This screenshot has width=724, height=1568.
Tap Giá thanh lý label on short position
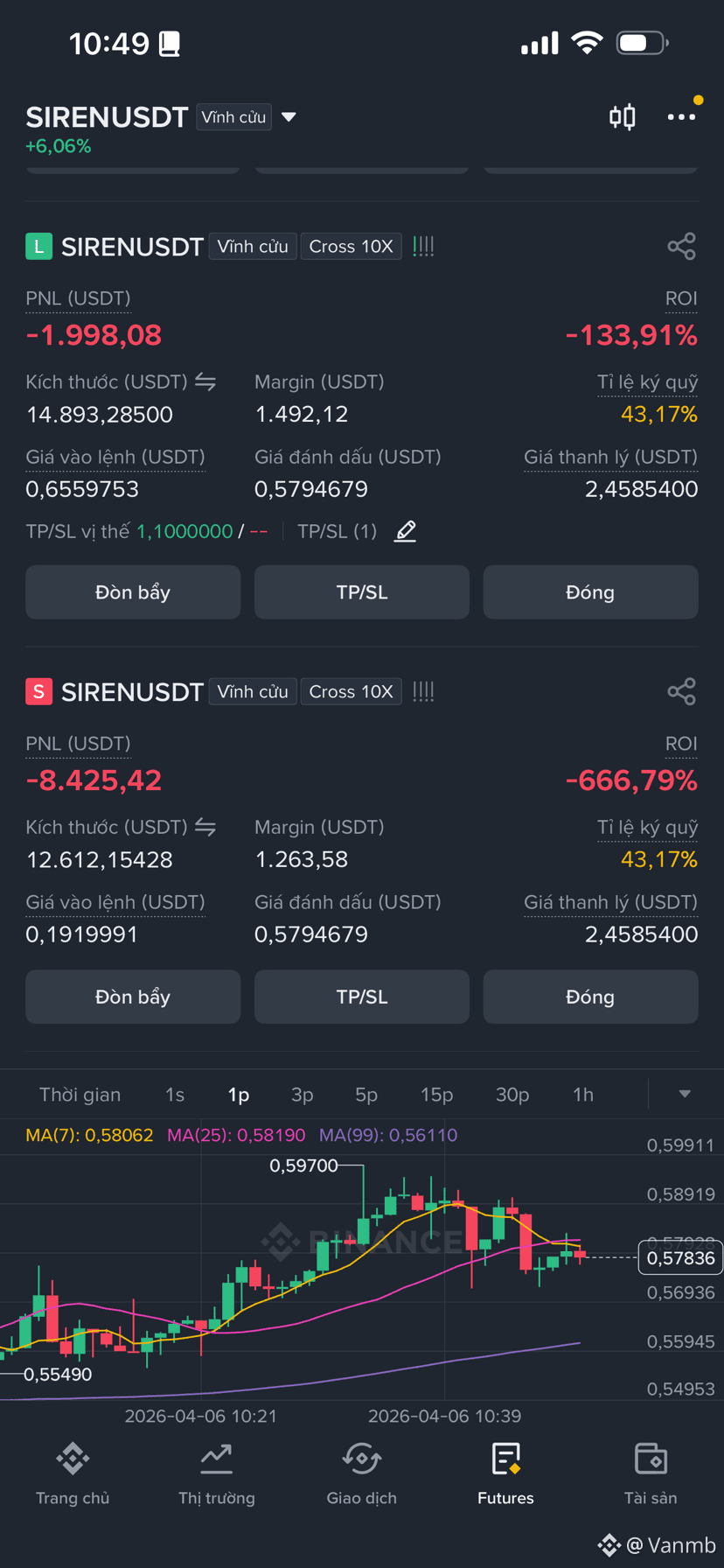(610, 902)
